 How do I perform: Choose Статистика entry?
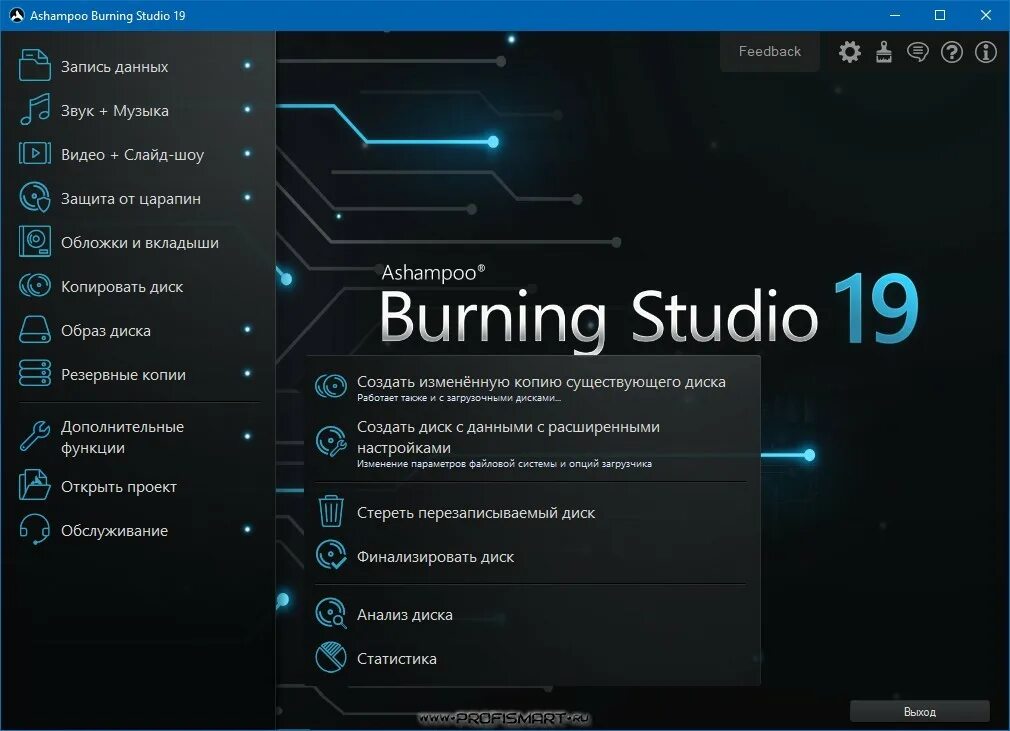point(396,659)
